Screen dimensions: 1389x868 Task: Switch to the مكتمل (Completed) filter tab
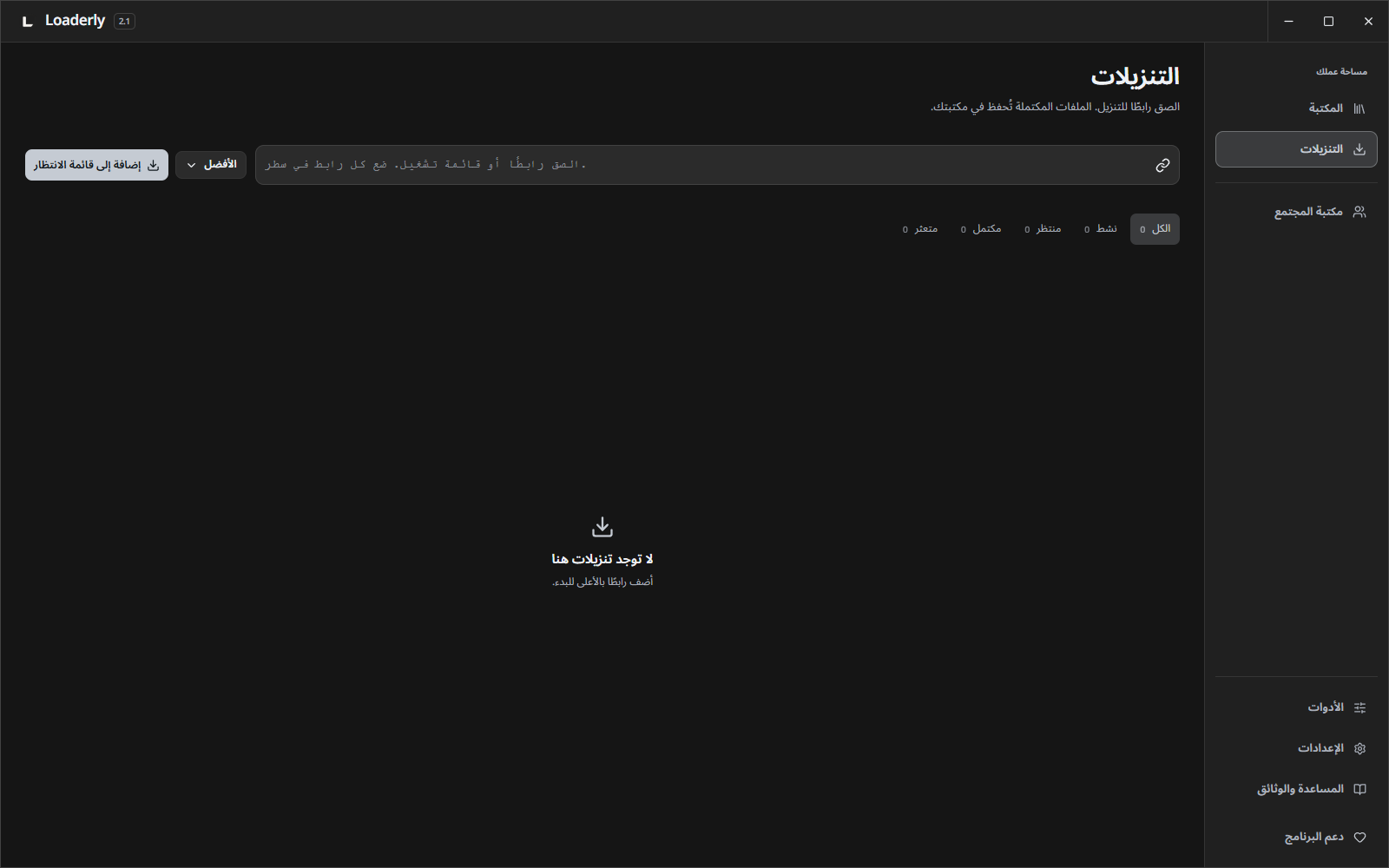tap(981, 229)
